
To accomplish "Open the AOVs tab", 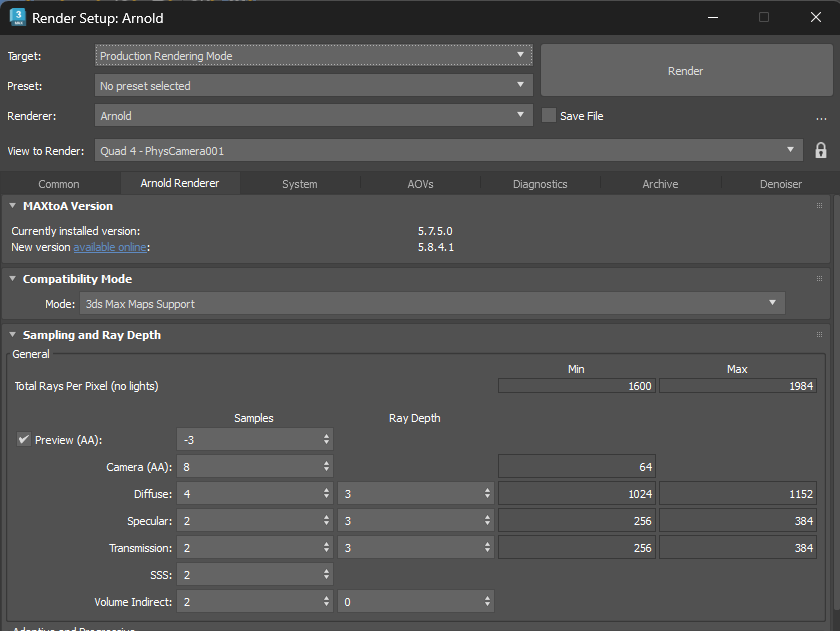I will pyautogui.click(x=421, y=184).
